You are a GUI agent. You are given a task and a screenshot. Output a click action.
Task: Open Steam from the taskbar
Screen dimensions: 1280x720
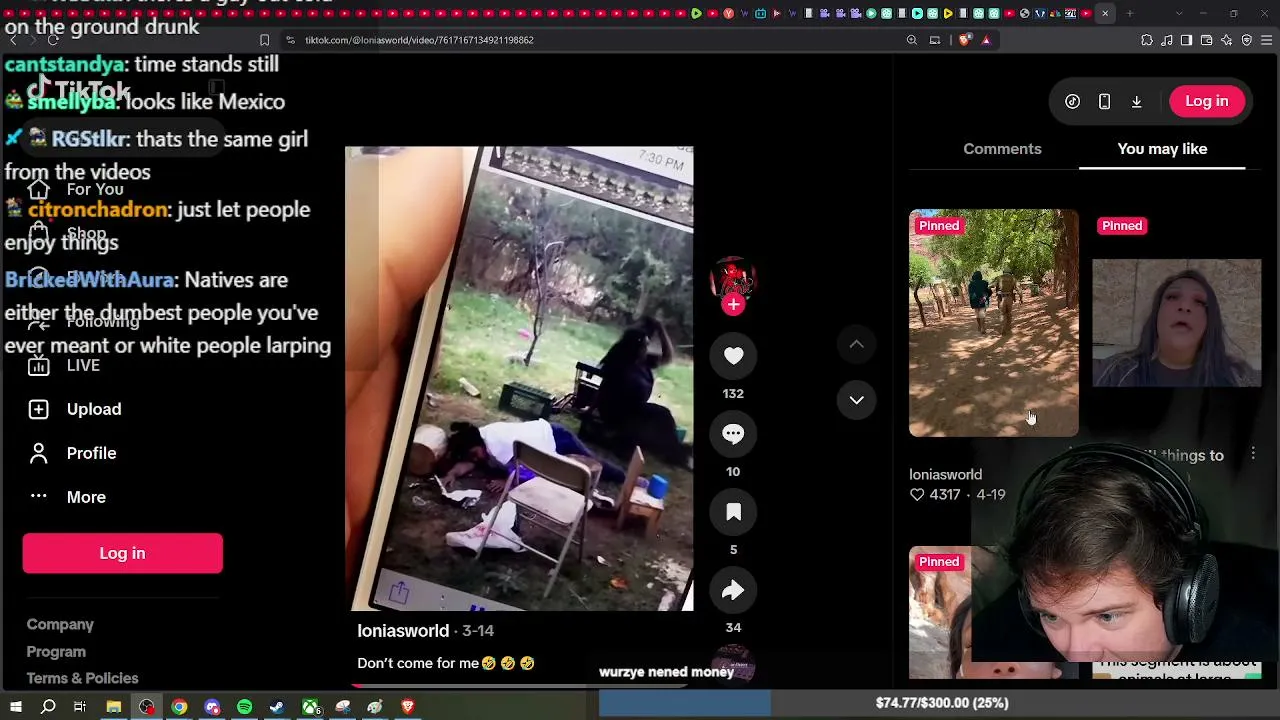click(x=277, y=707)
